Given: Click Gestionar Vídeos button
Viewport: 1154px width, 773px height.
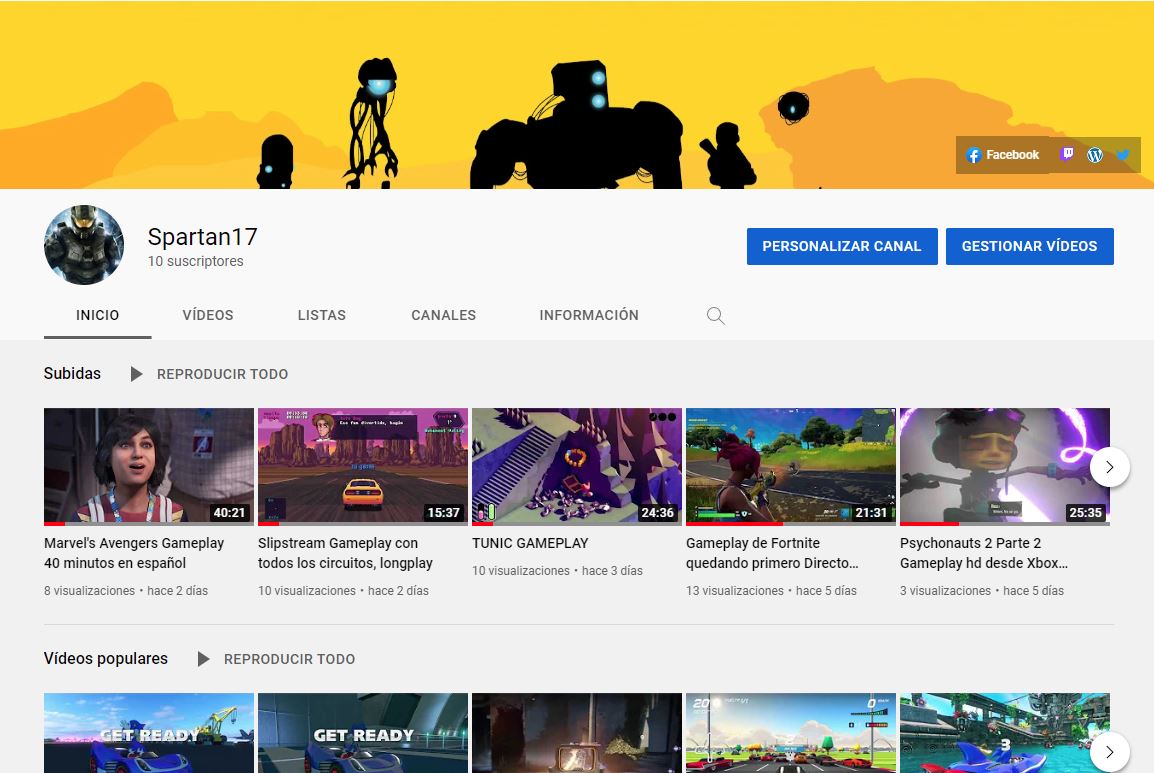Looking at the screenshot, I should coord(1029,247).
